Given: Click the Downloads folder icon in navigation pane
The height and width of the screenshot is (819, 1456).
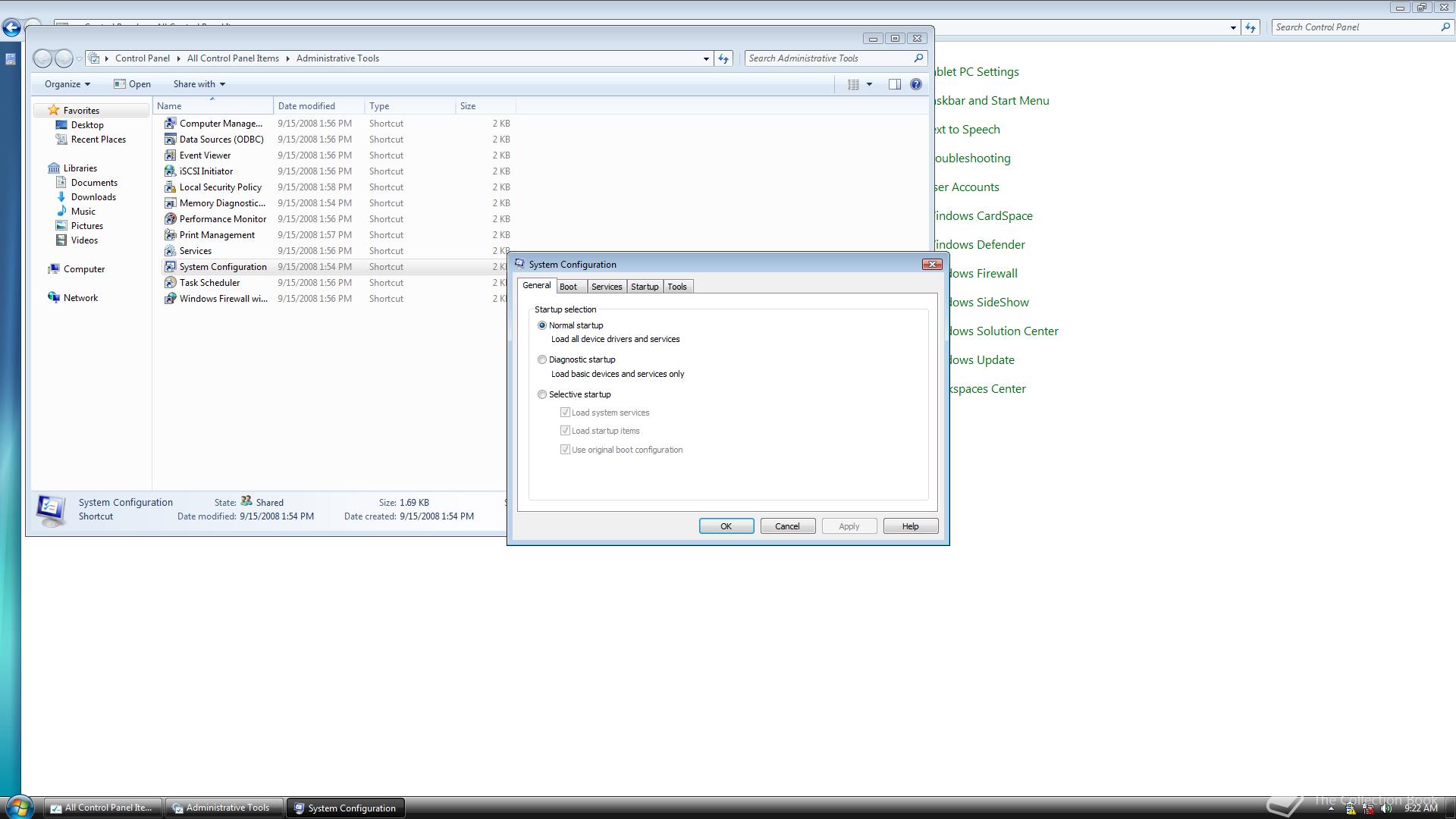Looking at the screenshot, I should point(62,196).
